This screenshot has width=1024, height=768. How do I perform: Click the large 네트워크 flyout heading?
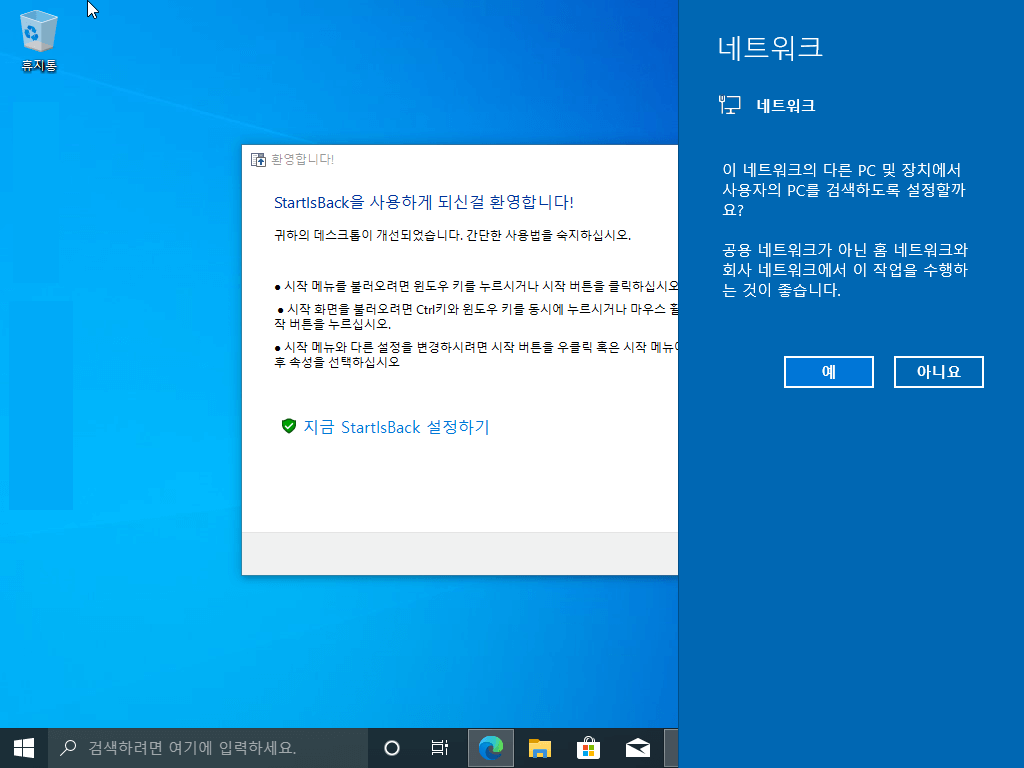pos(770,48)
